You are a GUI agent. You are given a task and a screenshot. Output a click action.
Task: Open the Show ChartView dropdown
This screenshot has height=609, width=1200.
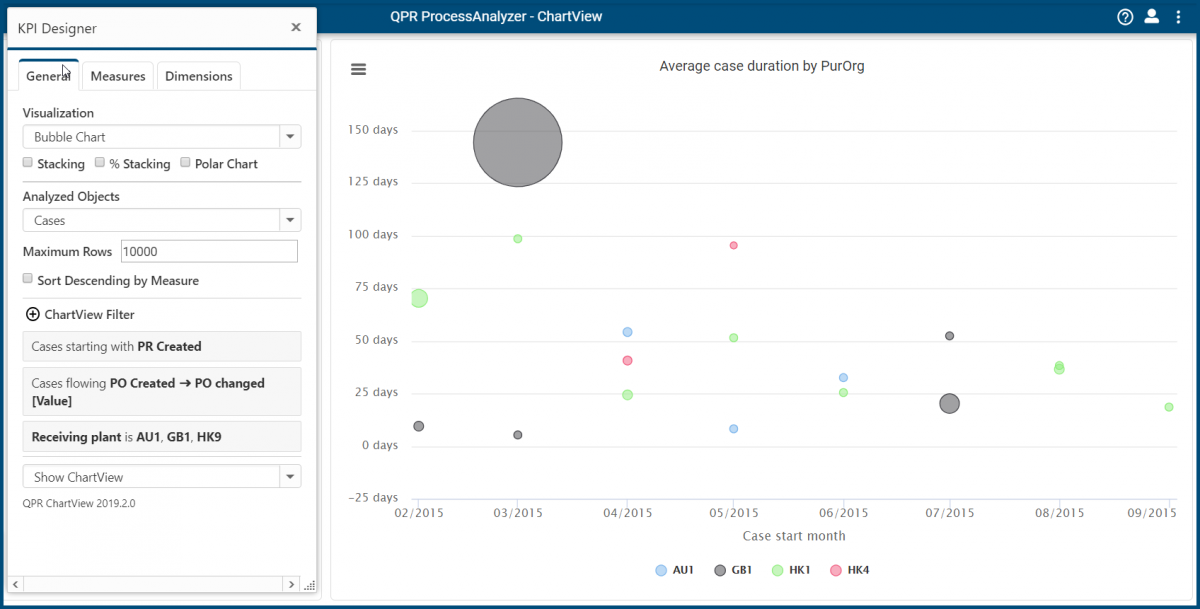(x=162, y=477)
